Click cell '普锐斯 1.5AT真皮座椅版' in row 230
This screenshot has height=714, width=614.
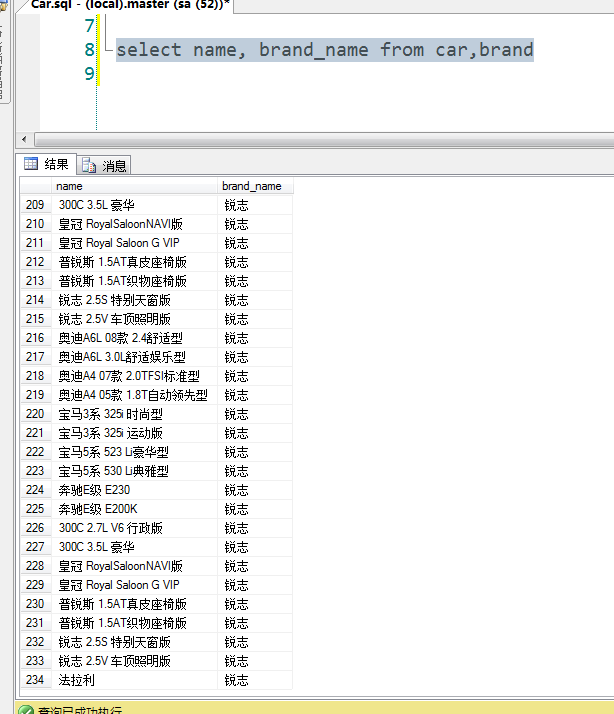pyautogui.click(x=134, y=604)
